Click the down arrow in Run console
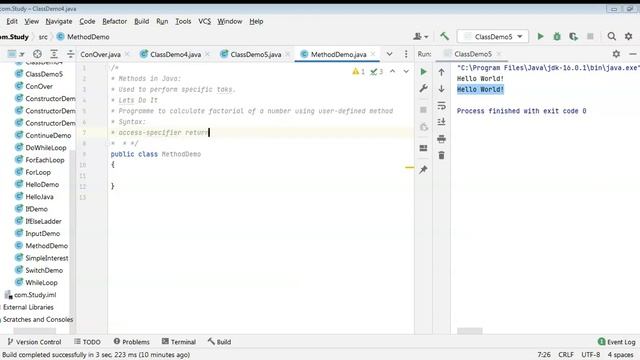This screenshot has height=360, width=640. coord(441,89)
